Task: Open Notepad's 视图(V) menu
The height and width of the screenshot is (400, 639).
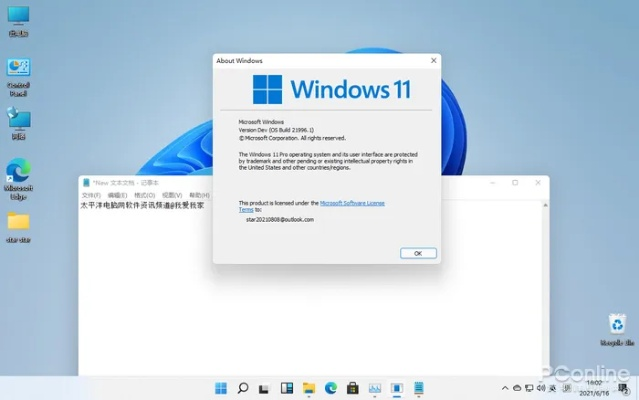Action: click(x=172, y=196)
